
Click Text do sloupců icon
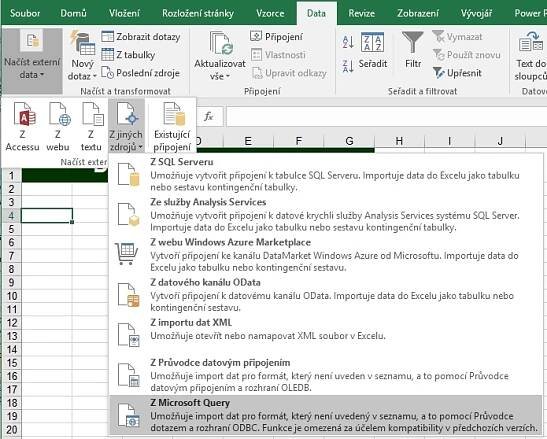[531, 56]
